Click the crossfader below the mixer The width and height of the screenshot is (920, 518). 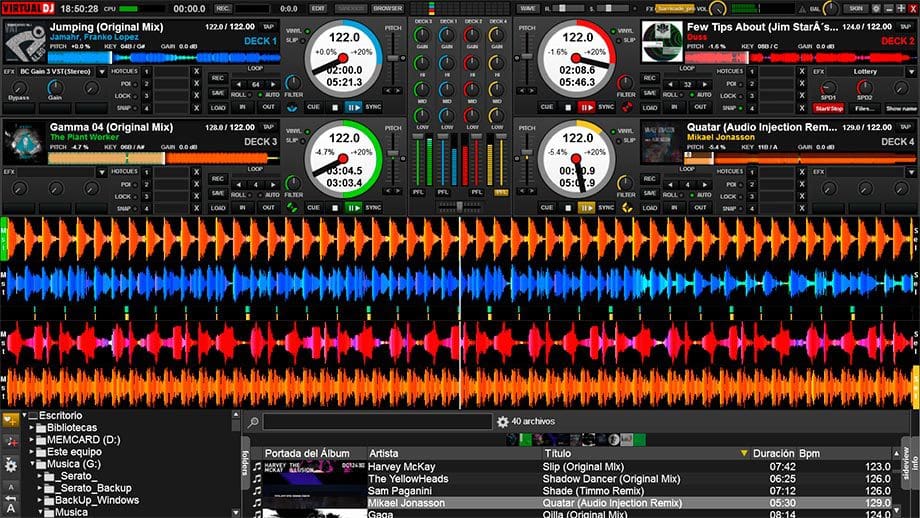click(459, 206)
